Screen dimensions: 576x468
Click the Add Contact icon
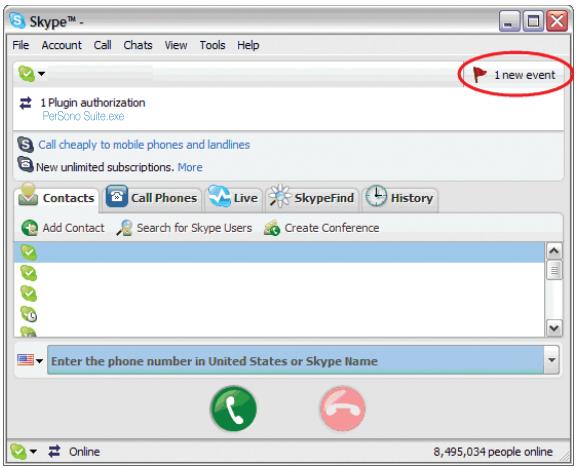click(29, 228)
